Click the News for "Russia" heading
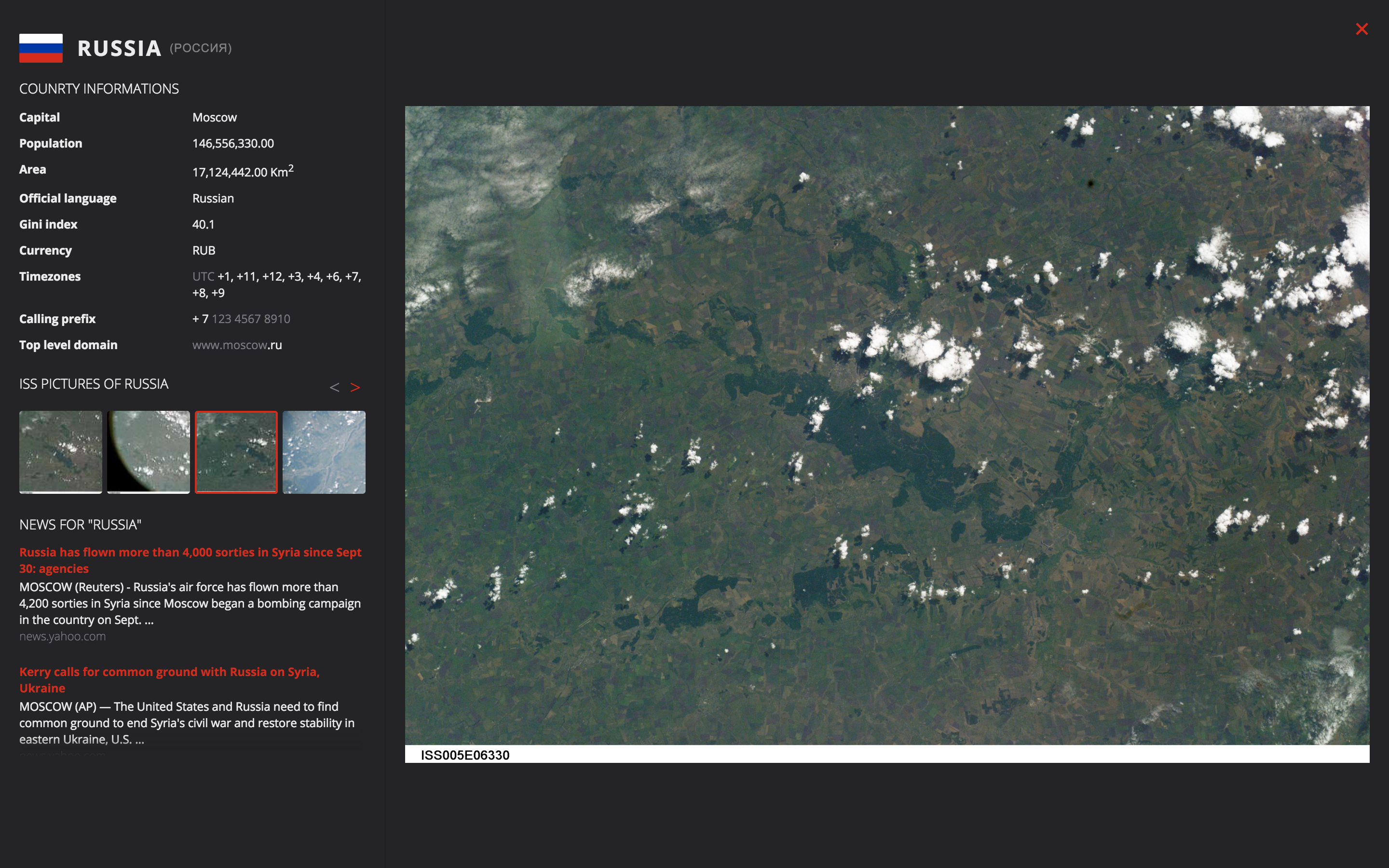This screenshot has height=868, width=1389. tap(81, 524)
